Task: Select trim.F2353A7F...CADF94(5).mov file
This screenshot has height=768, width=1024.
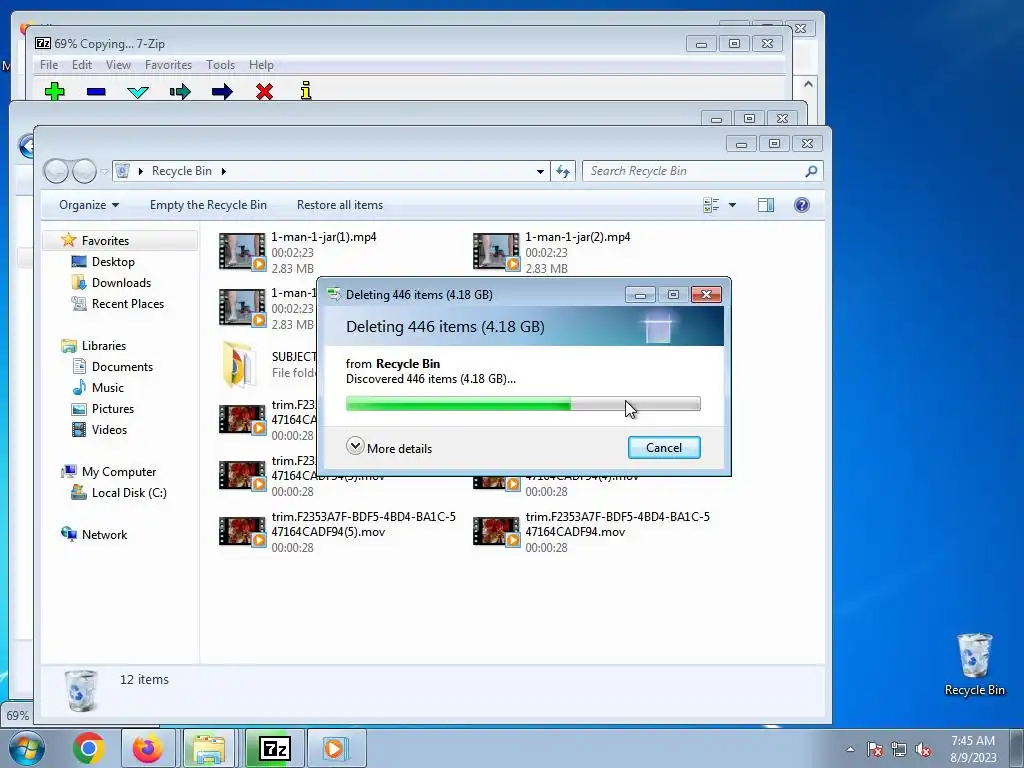Action: click(338, 532)
